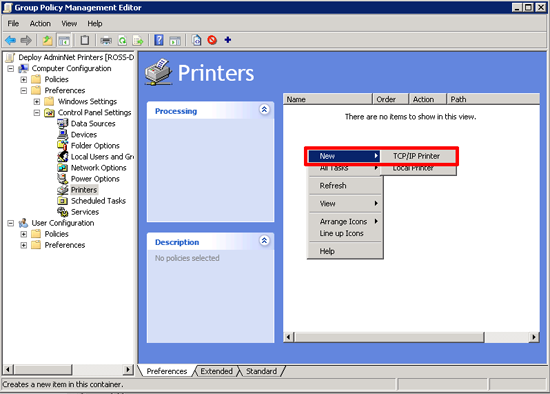Collapse Preferences under Computer Configuration
Image resolution: width=550 pixels, height=394 pixels.
(24, 91)
